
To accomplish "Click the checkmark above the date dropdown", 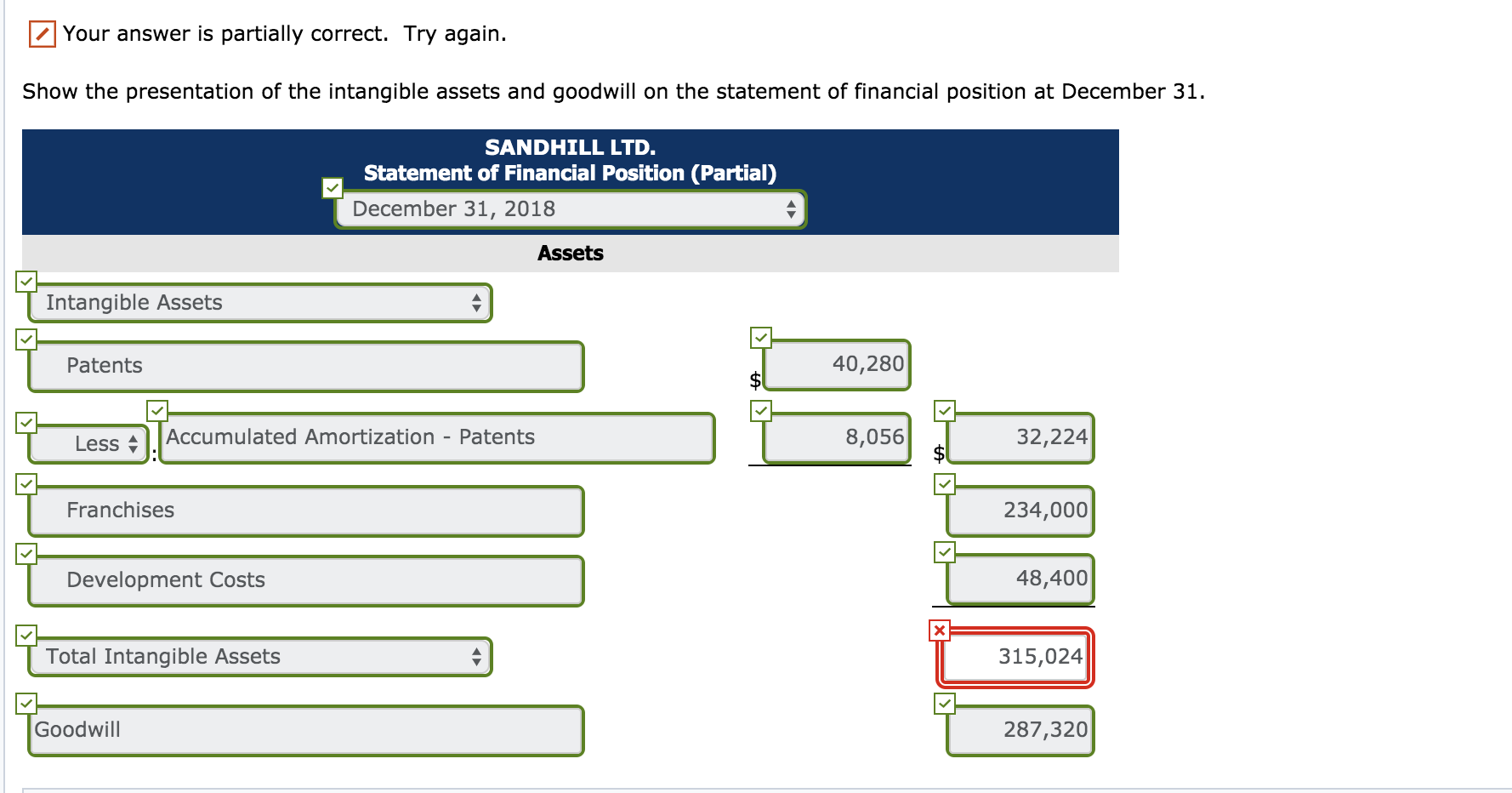I will point(332,186).
